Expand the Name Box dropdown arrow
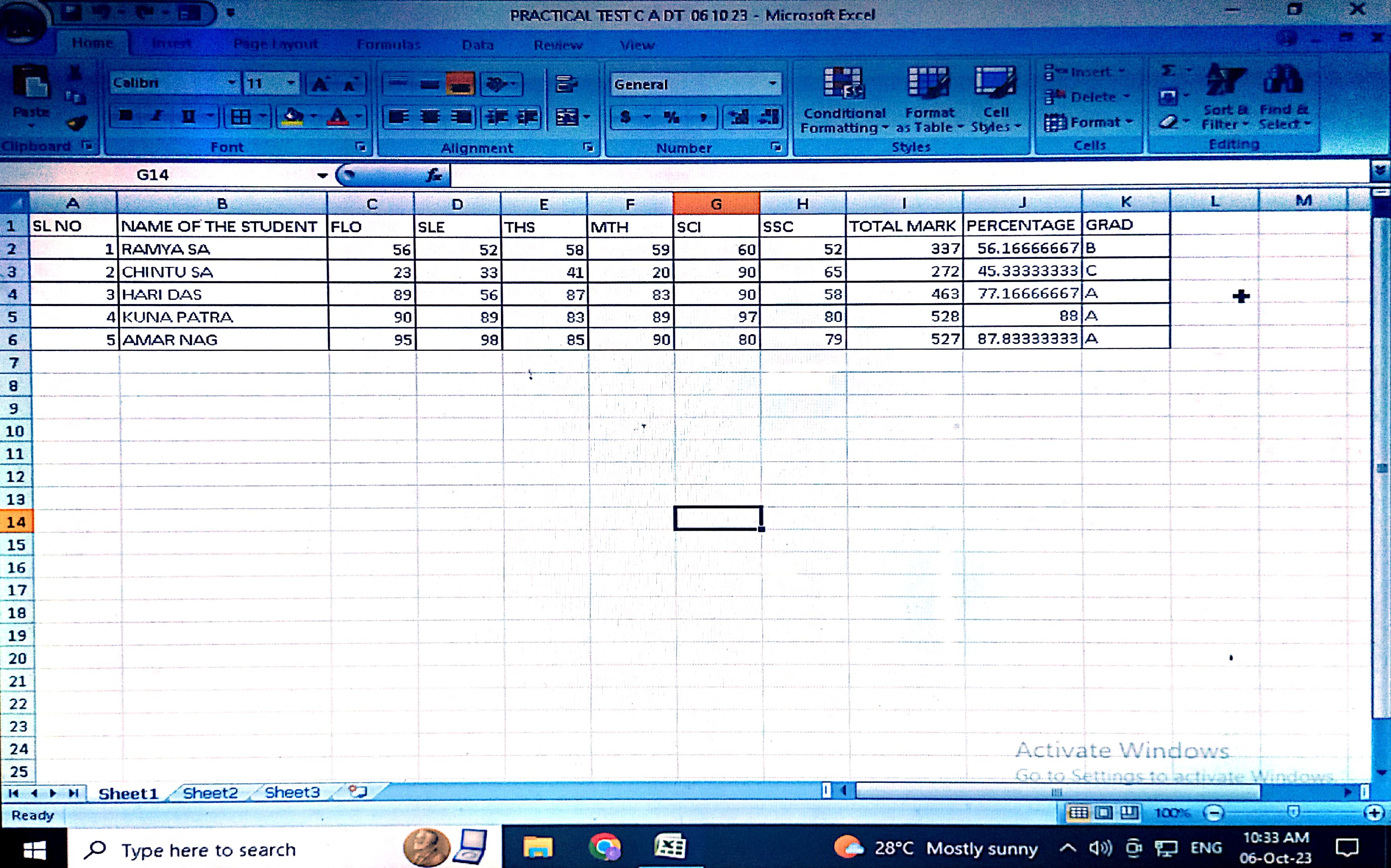The image size is (1391, 868). click(322, 175)
